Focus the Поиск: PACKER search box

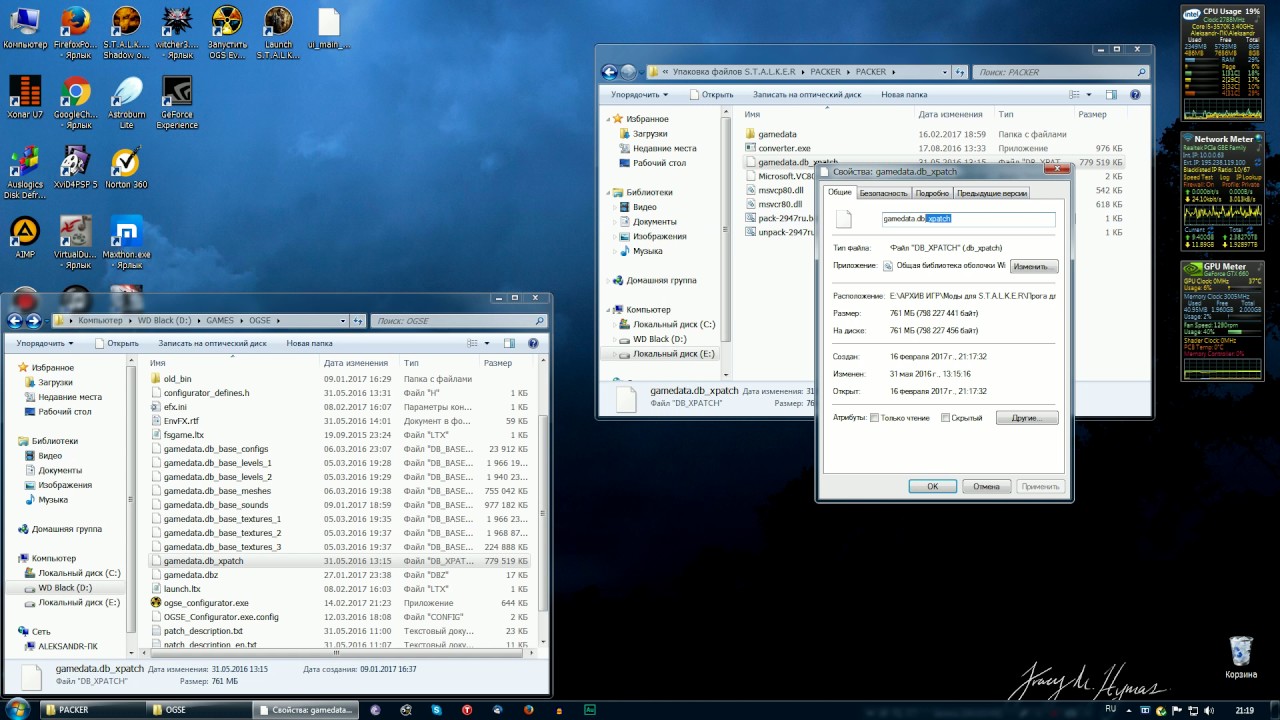(x=1063, y=72)
